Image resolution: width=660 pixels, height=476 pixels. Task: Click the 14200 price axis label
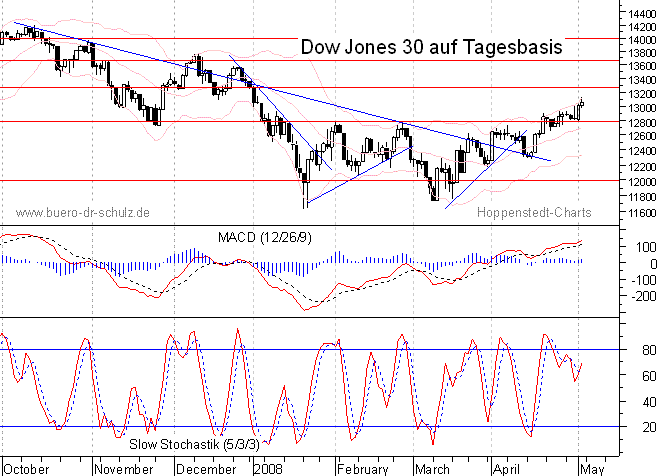click(x=642, y=27)
